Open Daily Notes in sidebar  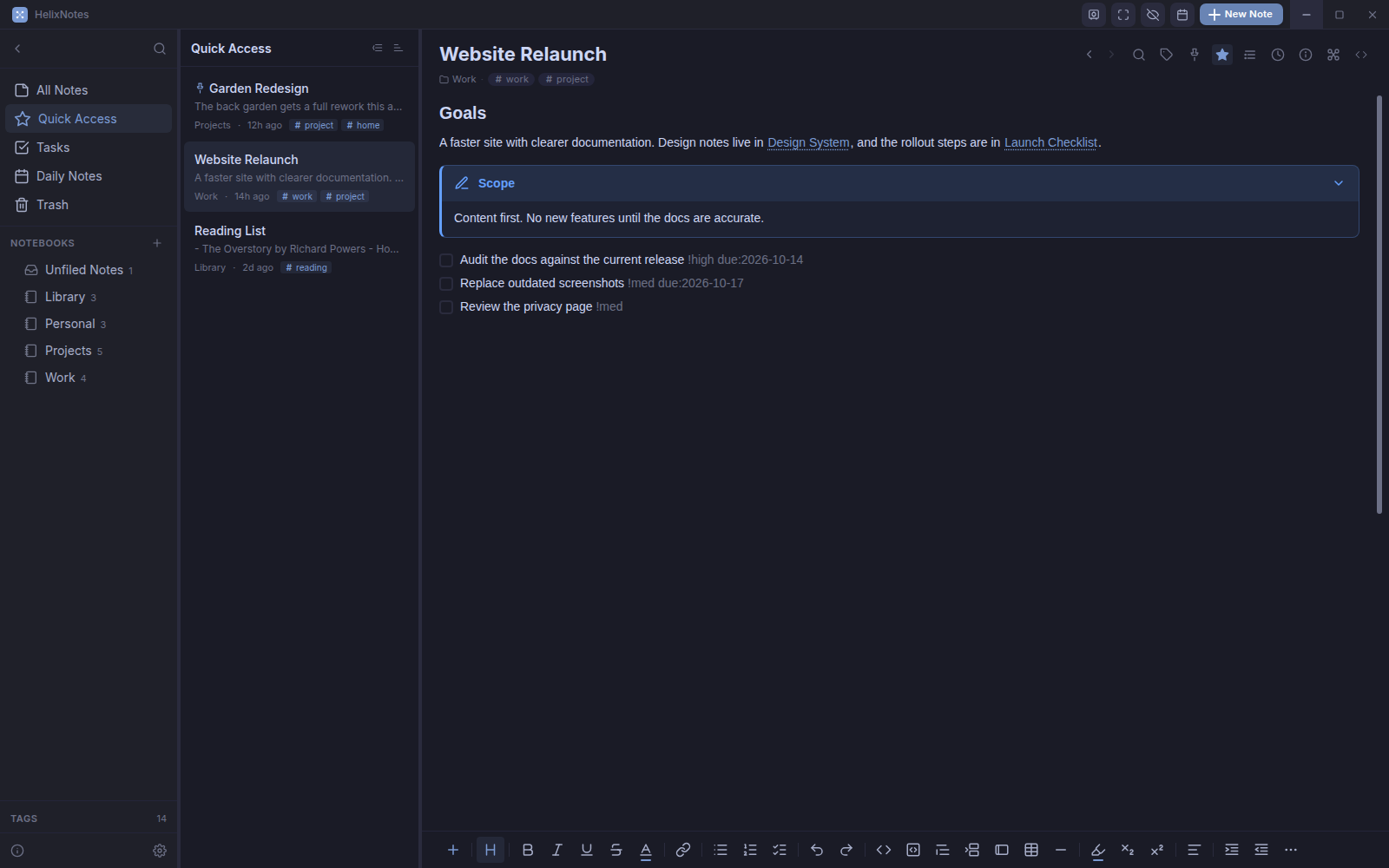click(89, 176)
